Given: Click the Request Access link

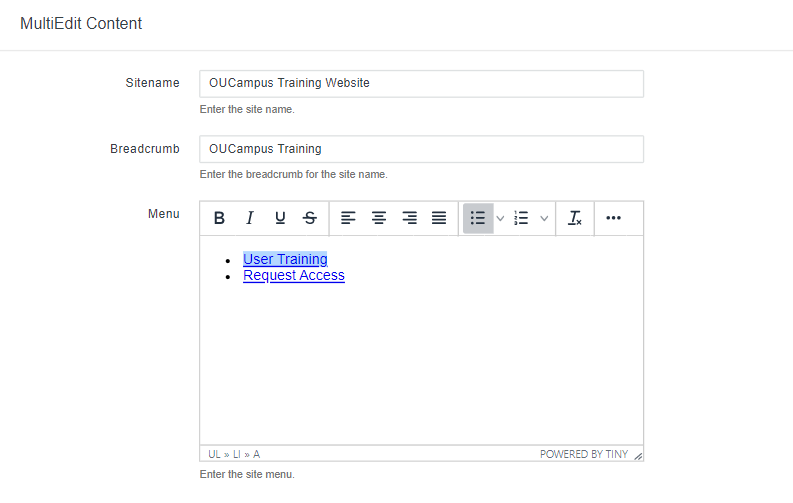Looking at the screenshot, I should [294, 275].
